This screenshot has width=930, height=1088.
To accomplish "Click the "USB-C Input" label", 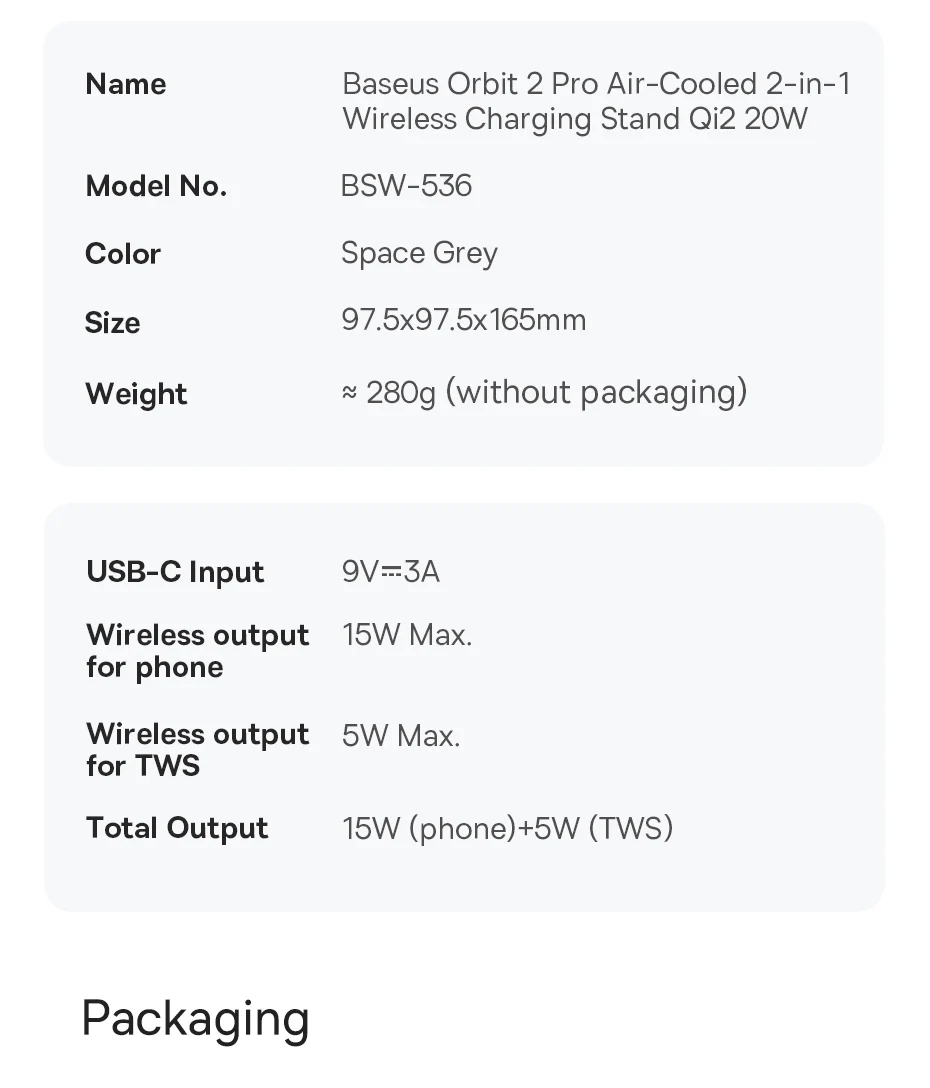I will 175,572.
